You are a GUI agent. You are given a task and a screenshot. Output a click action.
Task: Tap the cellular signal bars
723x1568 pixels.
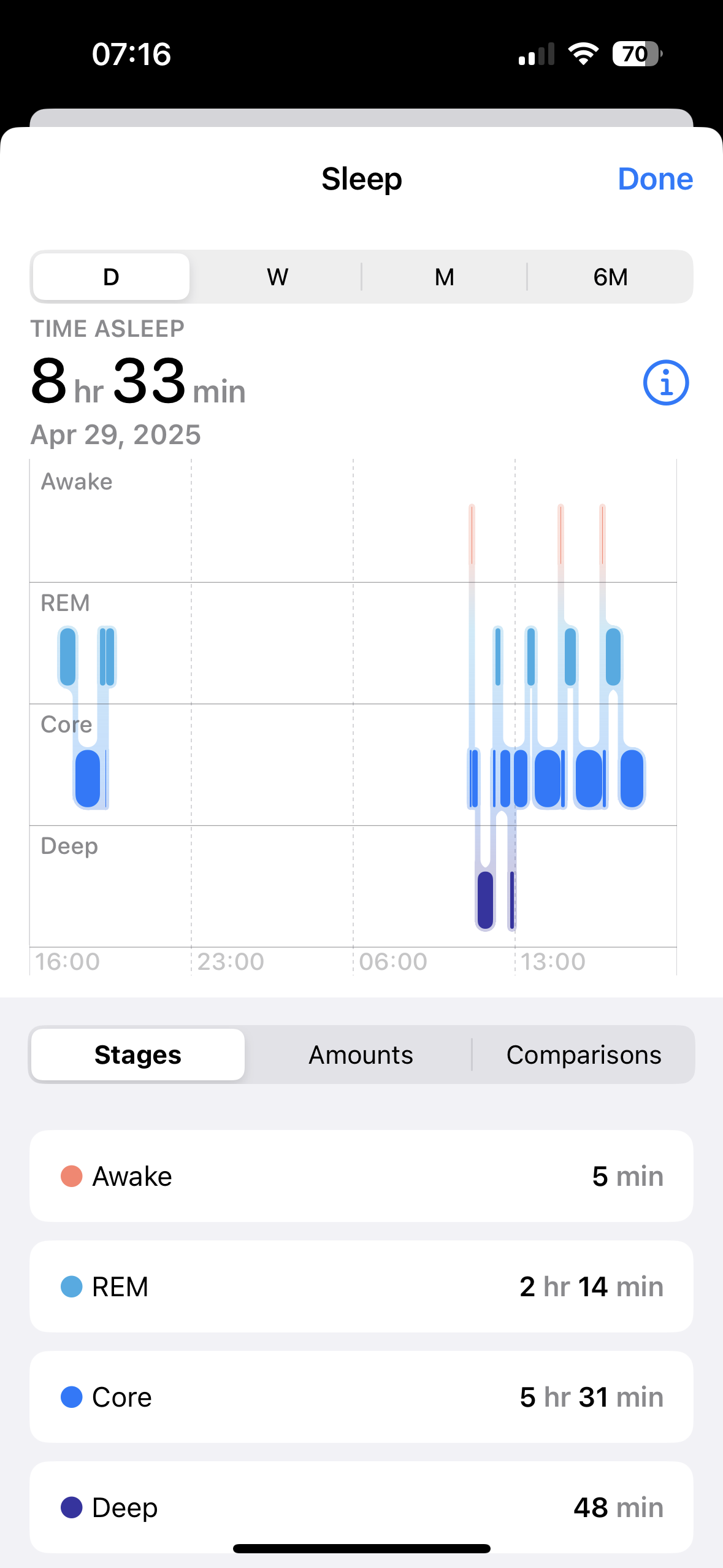click(536, 54)
